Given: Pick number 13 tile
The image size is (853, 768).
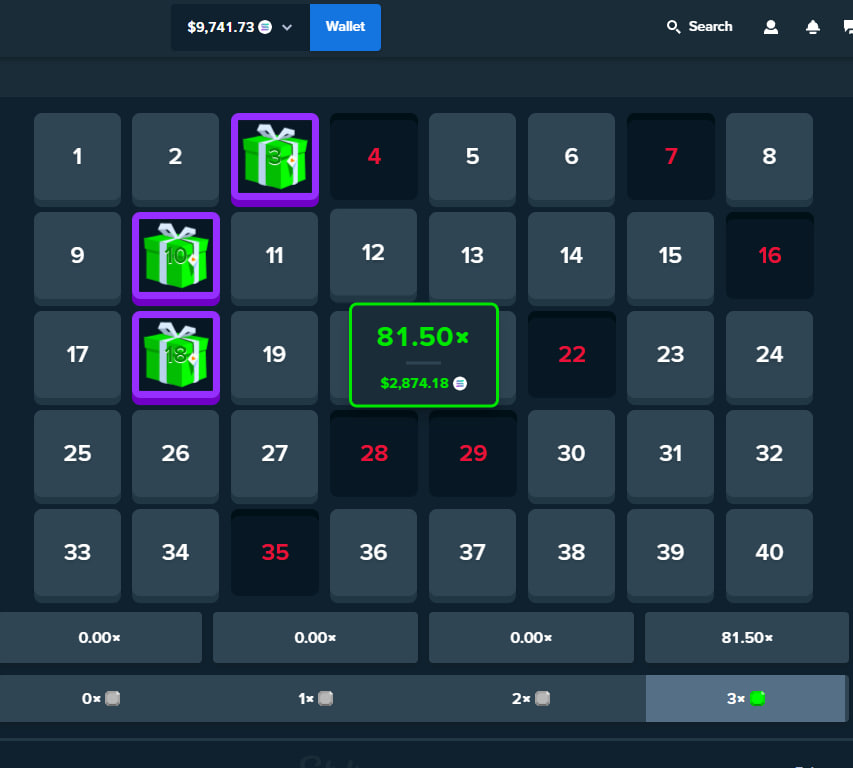Looking at the screenshot, I should click(472, 256).
